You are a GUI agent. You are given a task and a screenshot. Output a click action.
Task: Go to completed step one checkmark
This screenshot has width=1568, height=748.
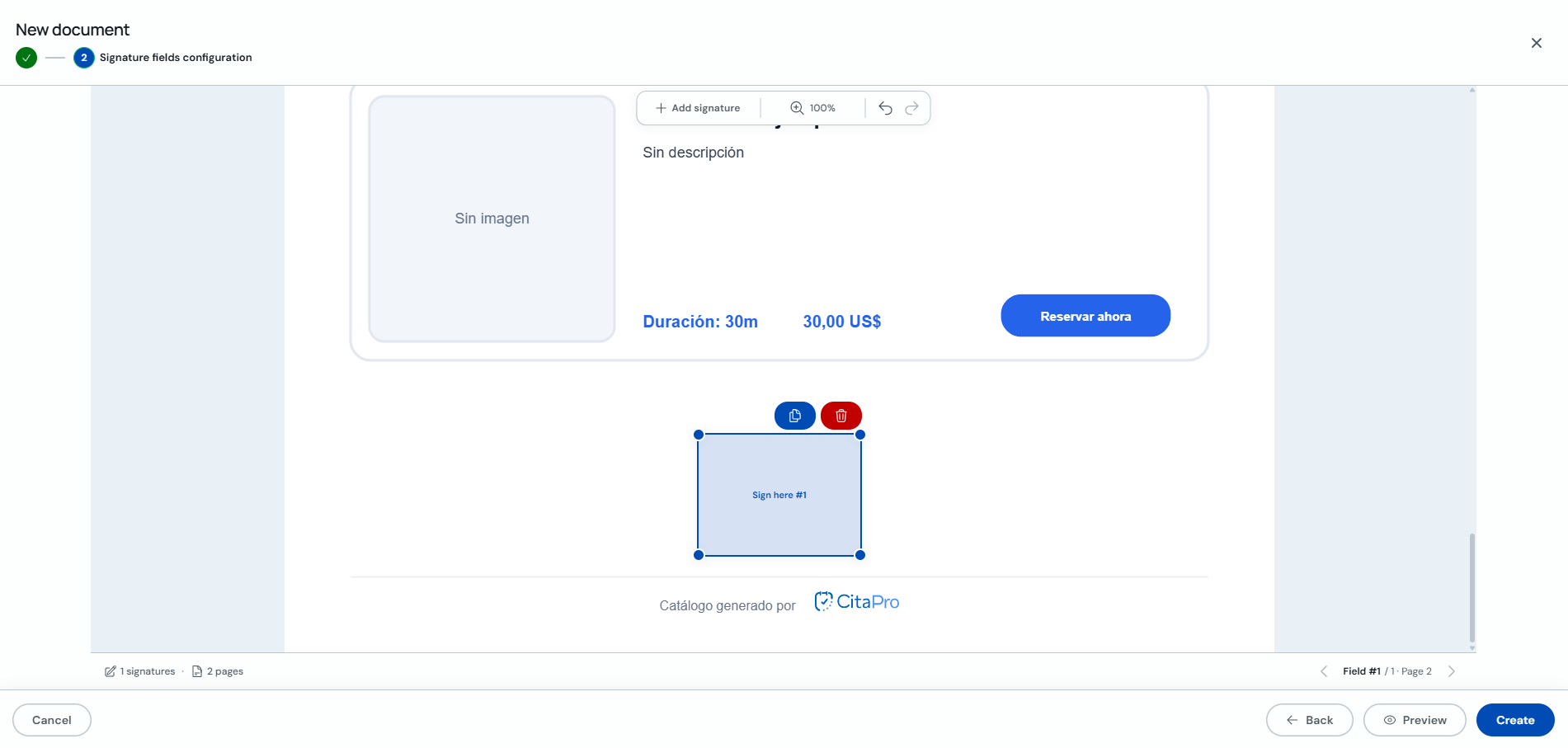pos(26,58)
